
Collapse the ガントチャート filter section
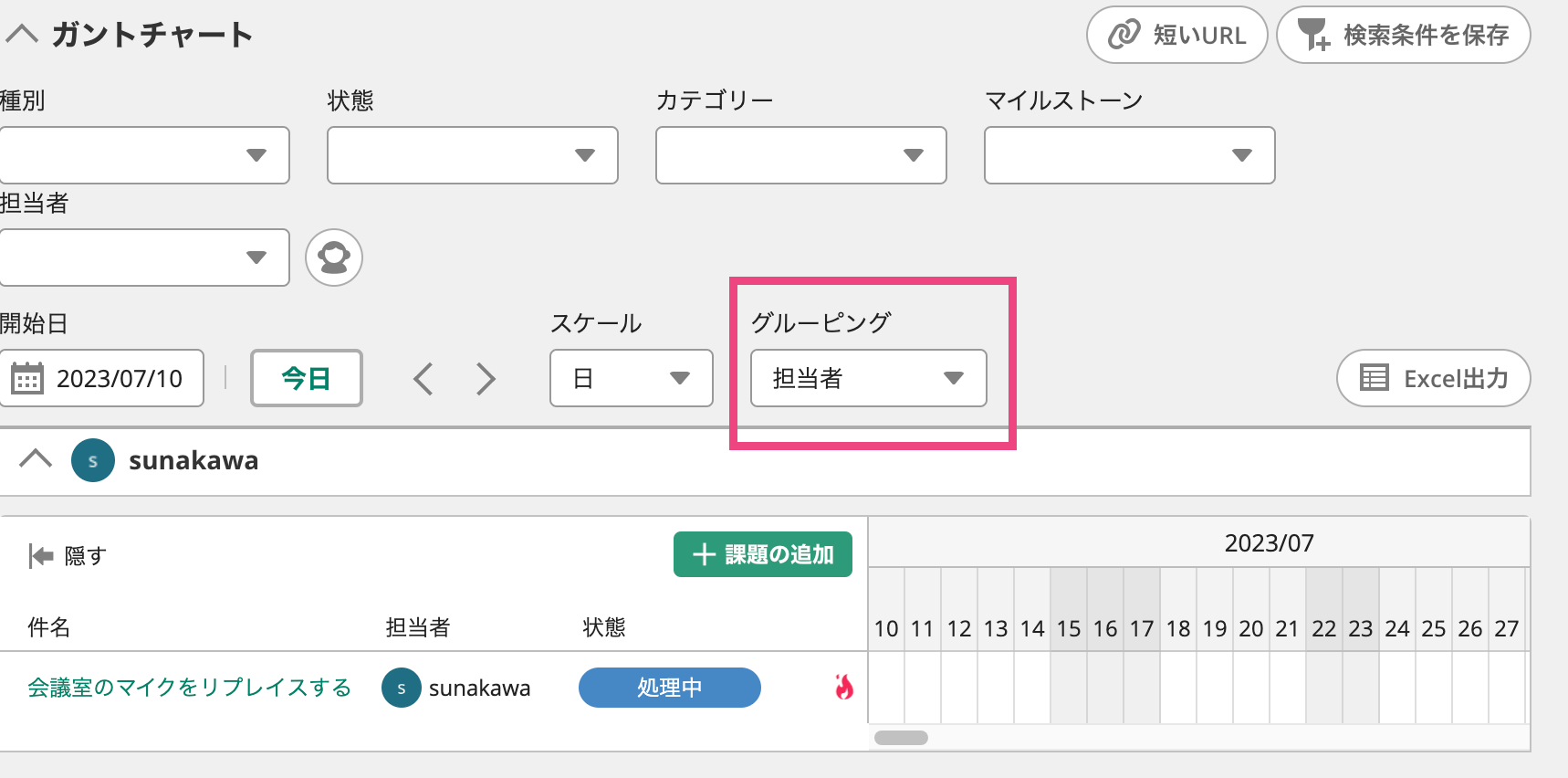[x=22, y=35]
